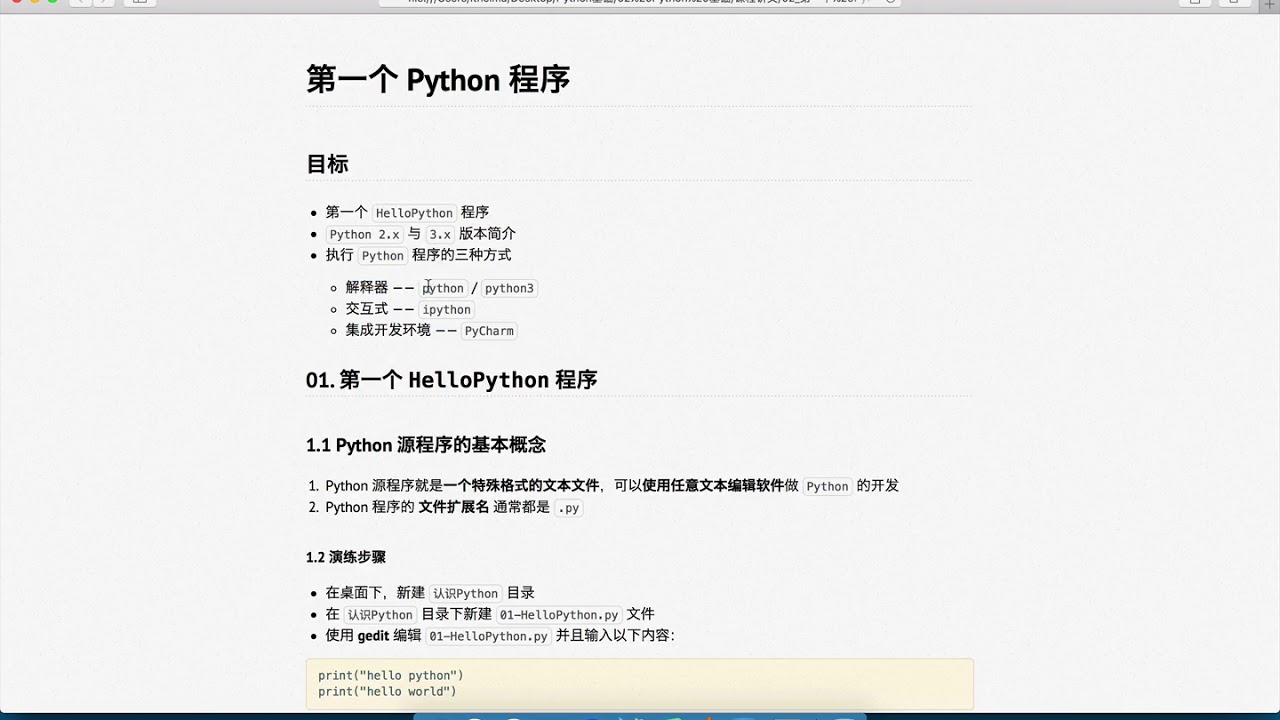Select the PyCharm code tag
This screenshot has width=1280, height=720.
(489, 331)
